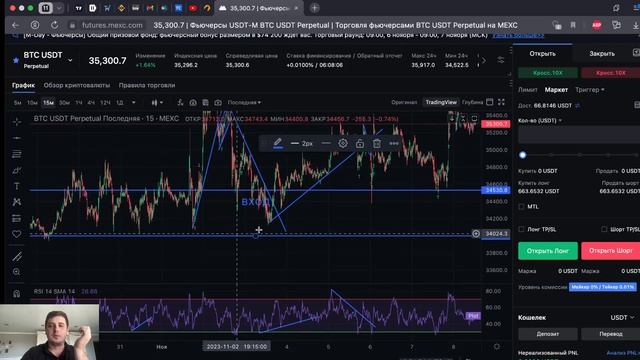Open more options in floating drawing toolbar
The height and width of the screenshot is (360, 640).
pyautogui.click(x=394, y=143)
